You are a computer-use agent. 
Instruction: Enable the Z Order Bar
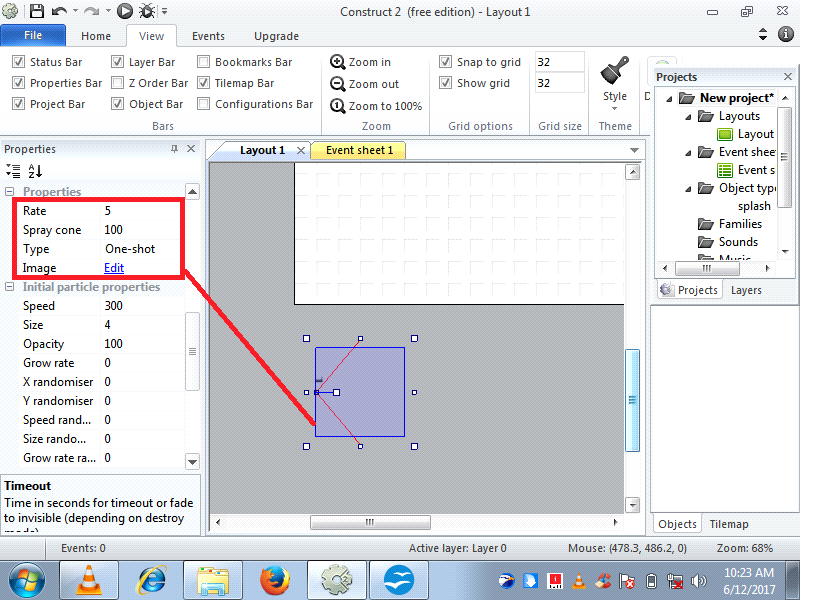click(118, 83)
